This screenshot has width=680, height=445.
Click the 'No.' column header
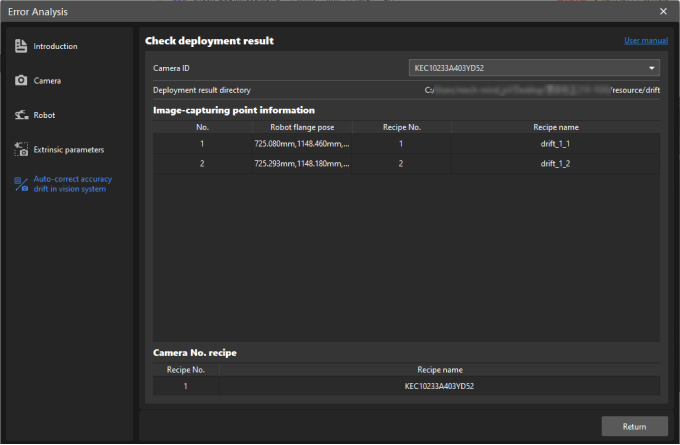[203, 127]
